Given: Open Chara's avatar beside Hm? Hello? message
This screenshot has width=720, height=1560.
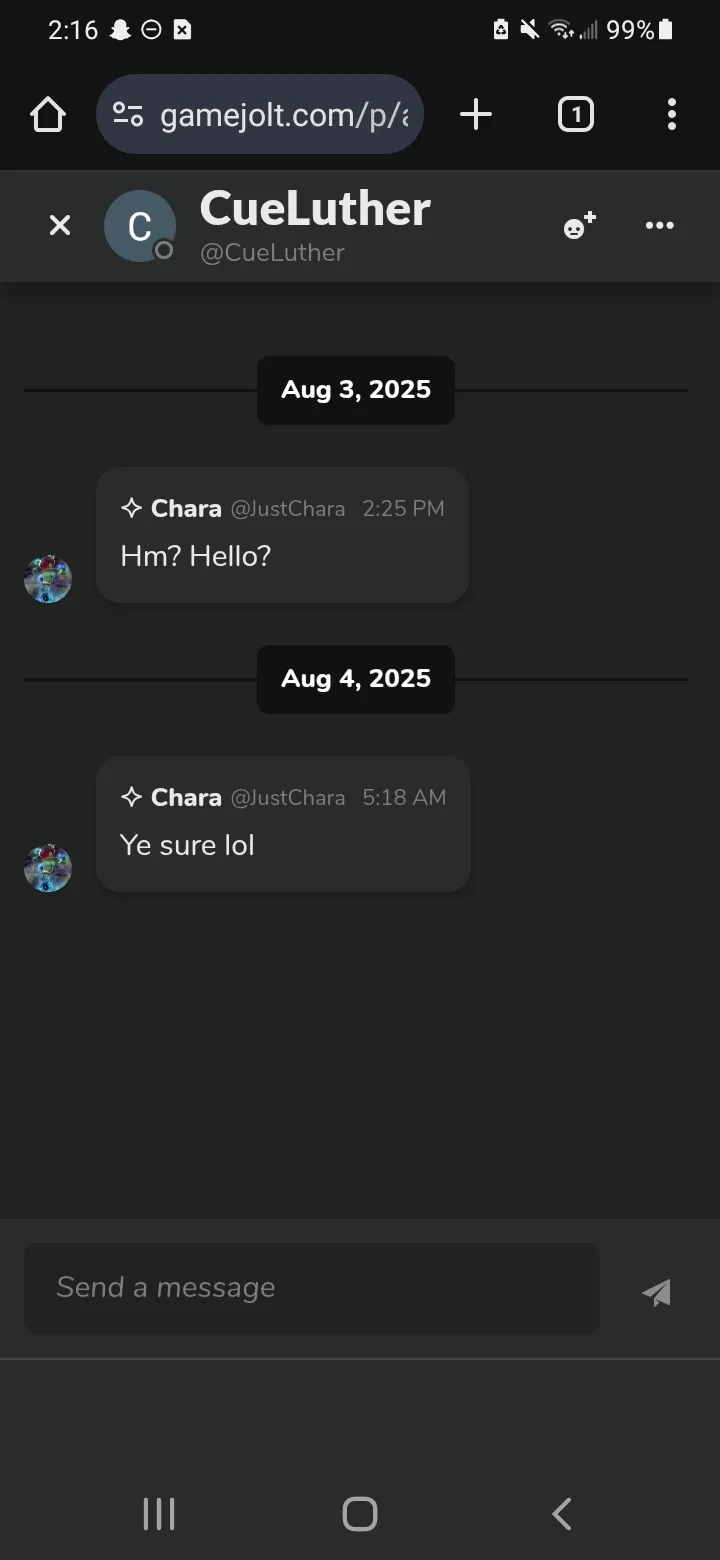Looking at the screenshot, I should [48, 580].
